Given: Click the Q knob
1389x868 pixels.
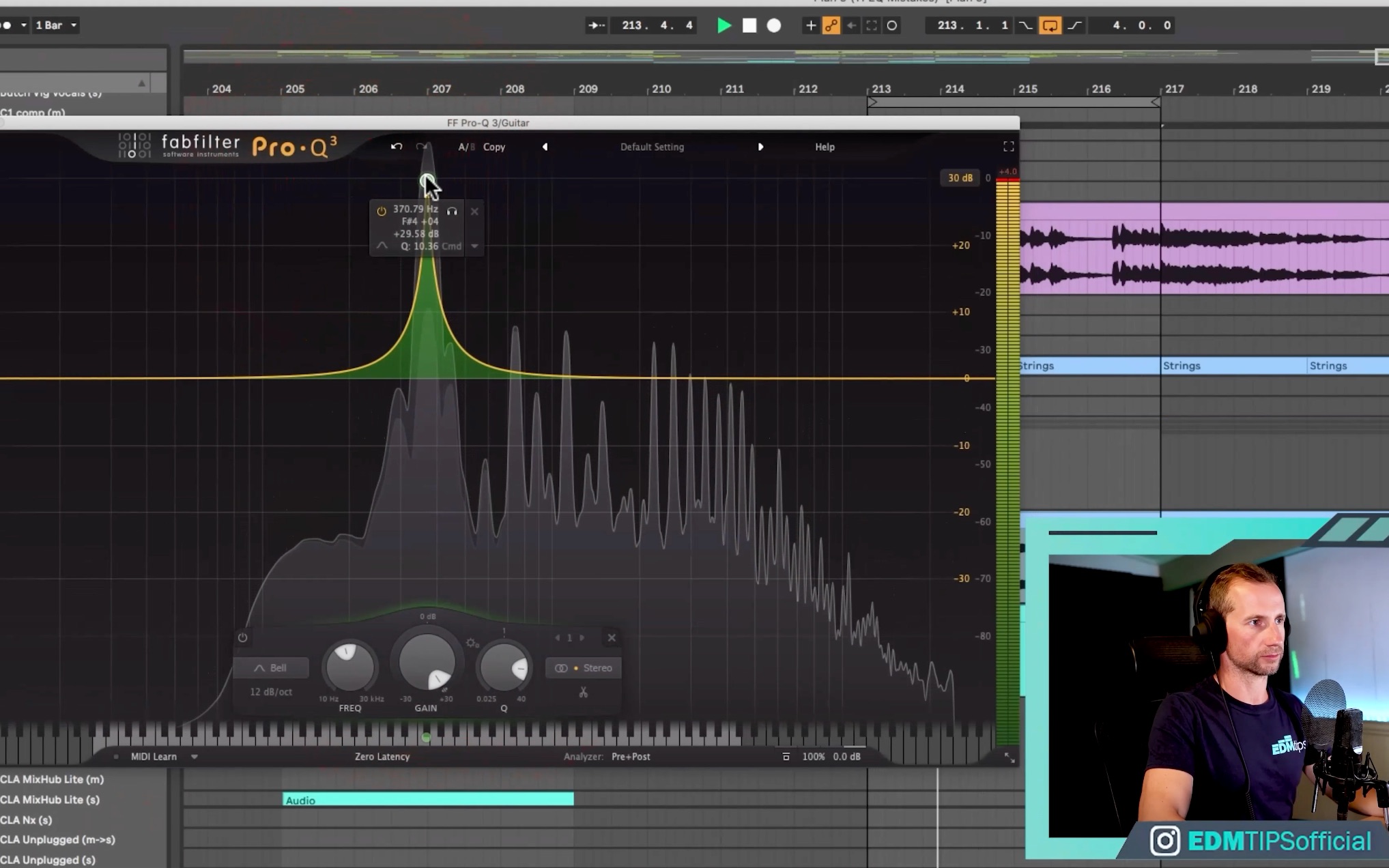Looking at the screenshot, I should click(504, 667).
